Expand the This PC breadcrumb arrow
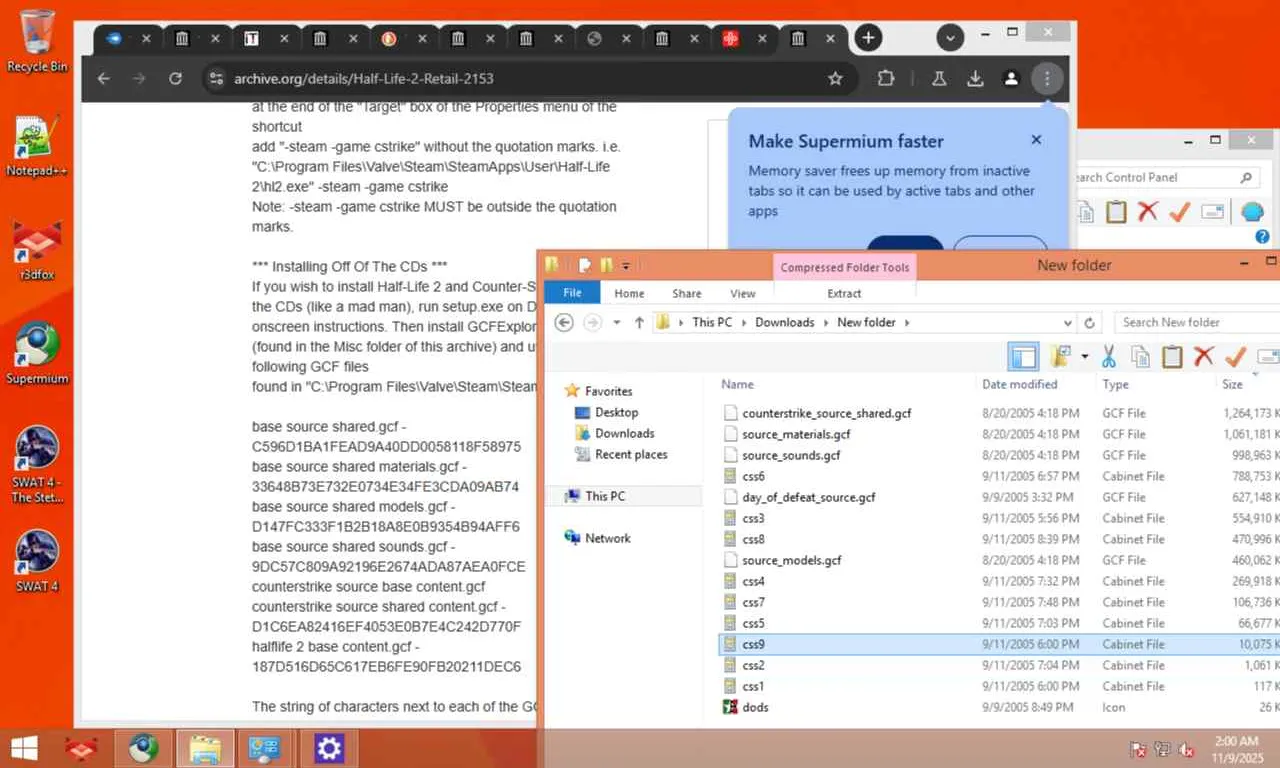 (x=743, y=322)
